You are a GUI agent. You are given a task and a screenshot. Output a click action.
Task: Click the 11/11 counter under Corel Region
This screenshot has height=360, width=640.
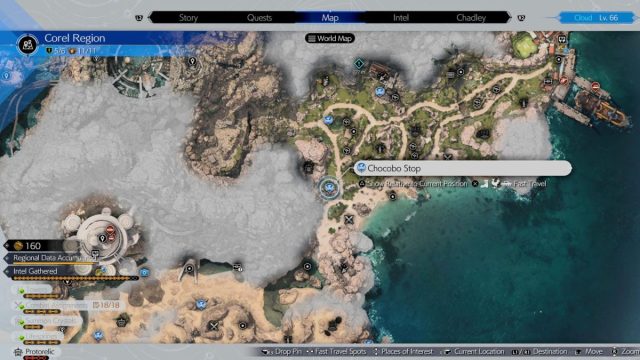coord(87,51)
